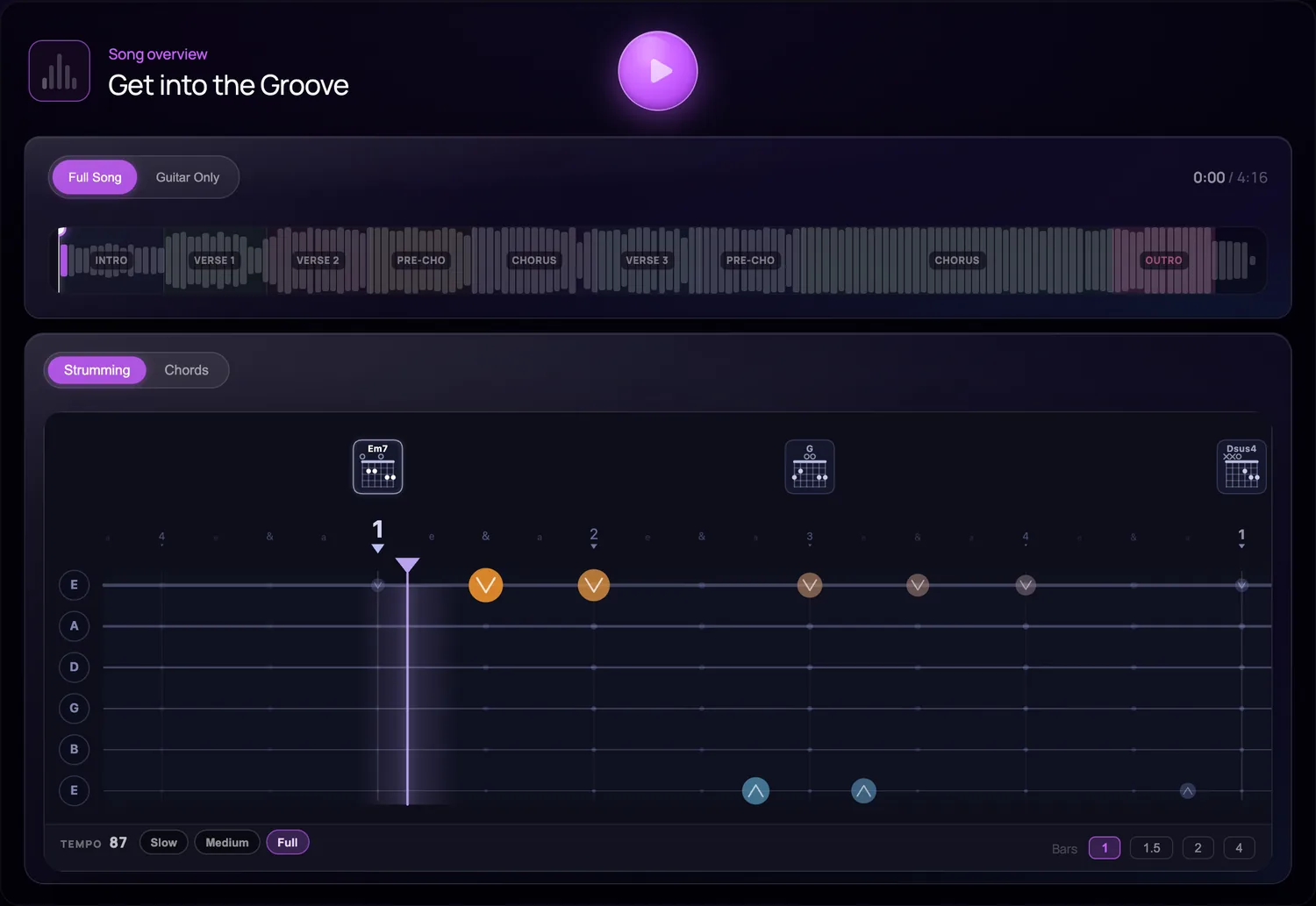Image resolution: width=1316 pixels, height=906 pixels.
Task: Select the B string label
Action: coord(74,750)
